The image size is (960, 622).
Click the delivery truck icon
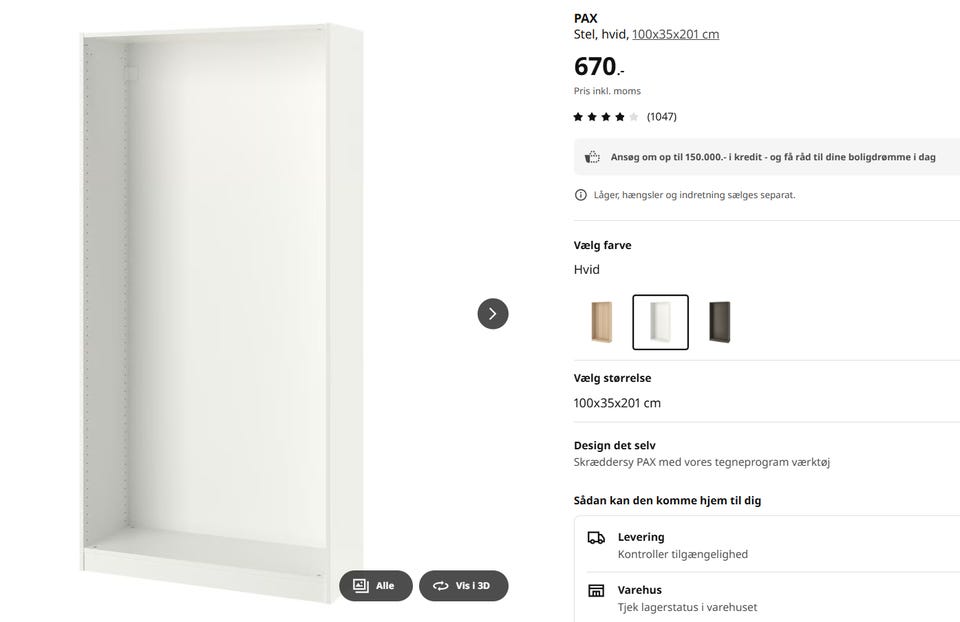pyautogui.click(x=596, y=538)
